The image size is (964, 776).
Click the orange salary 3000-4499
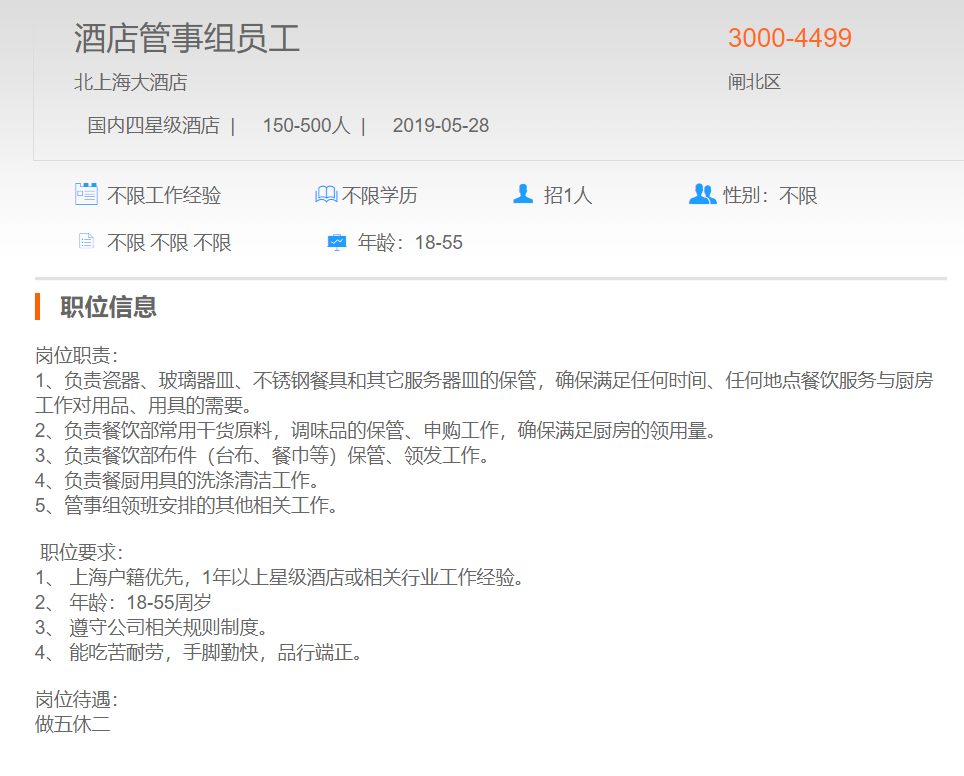[x=789, y=38]
